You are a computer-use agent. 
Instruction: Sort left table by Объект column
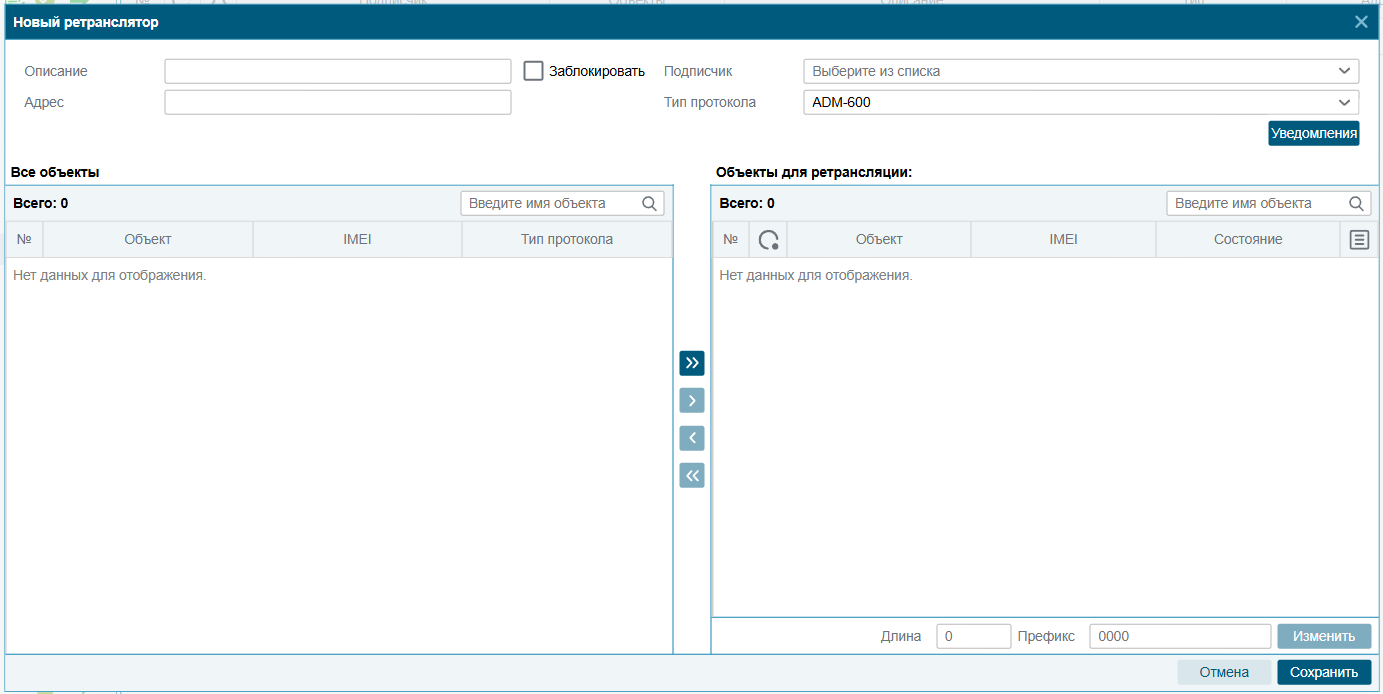(148, 239)
